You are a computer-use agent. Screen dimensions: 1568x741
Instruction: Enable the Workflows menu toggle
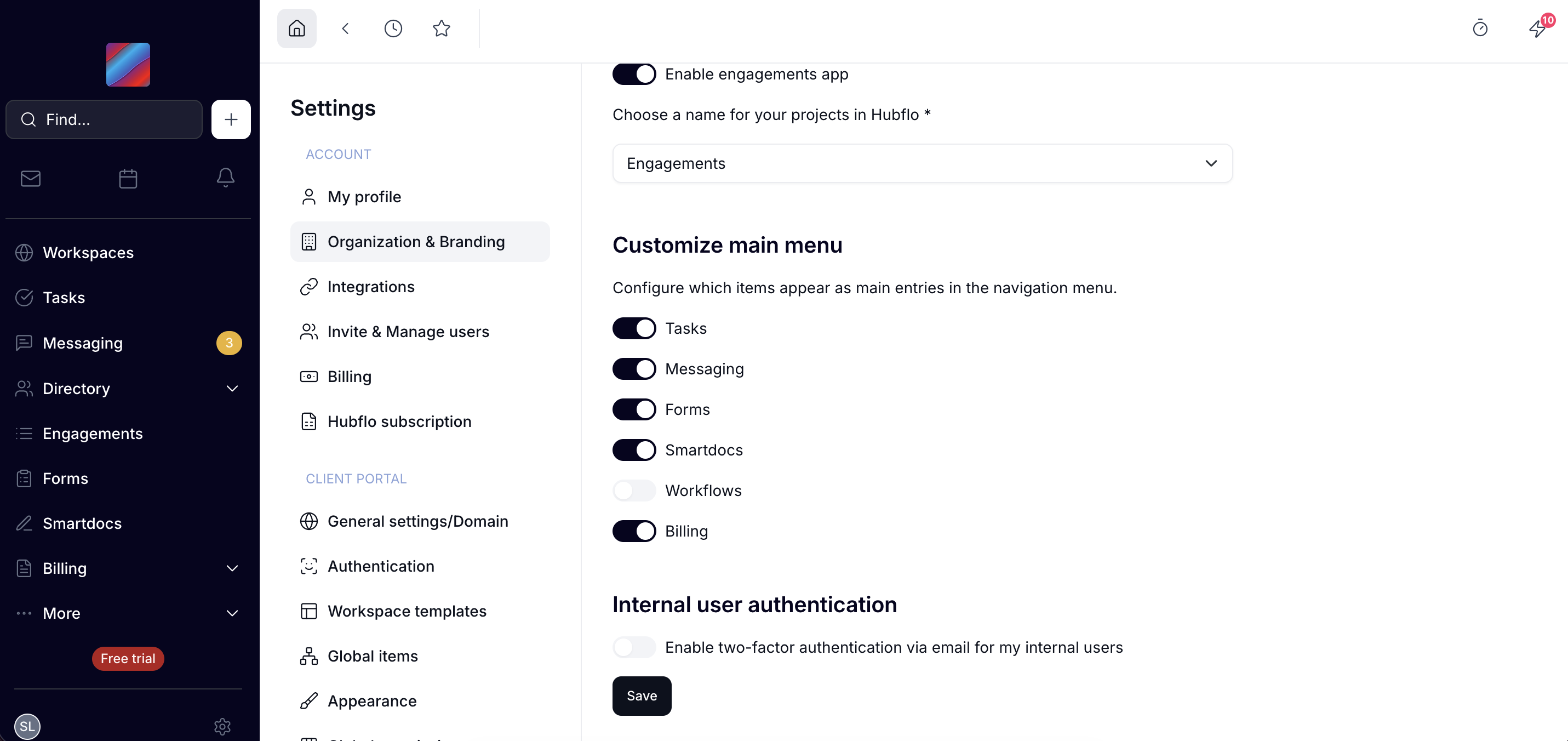click(634, 490)
